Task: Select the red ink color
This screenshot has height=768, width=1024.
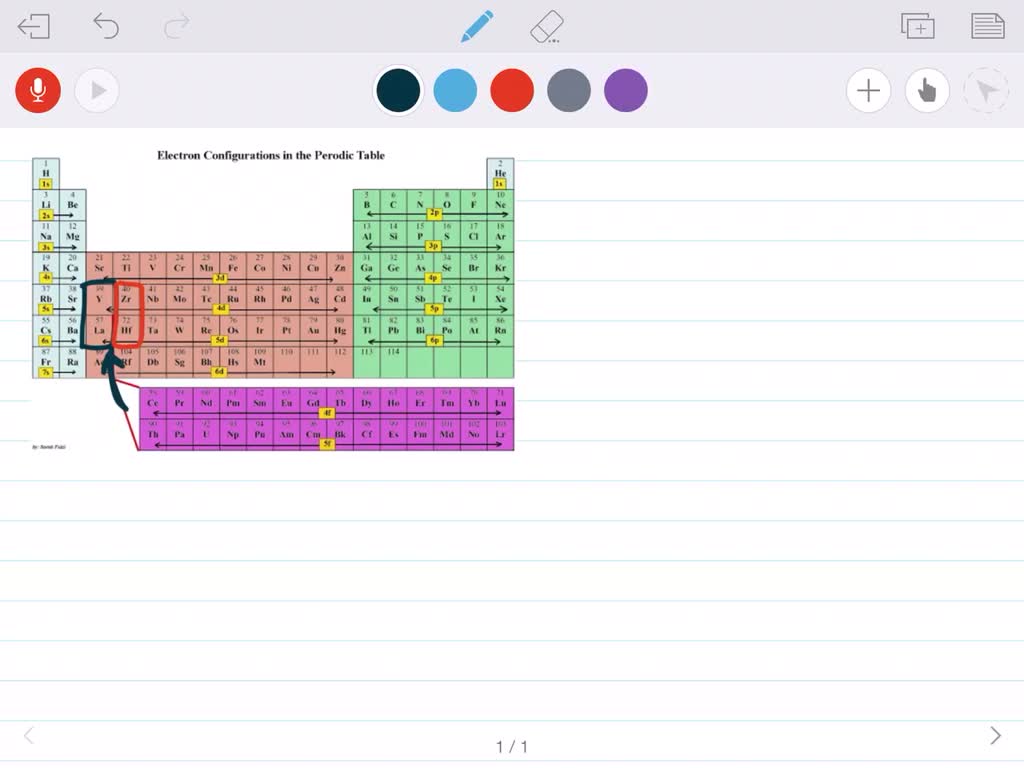Action: pos(512,91)
